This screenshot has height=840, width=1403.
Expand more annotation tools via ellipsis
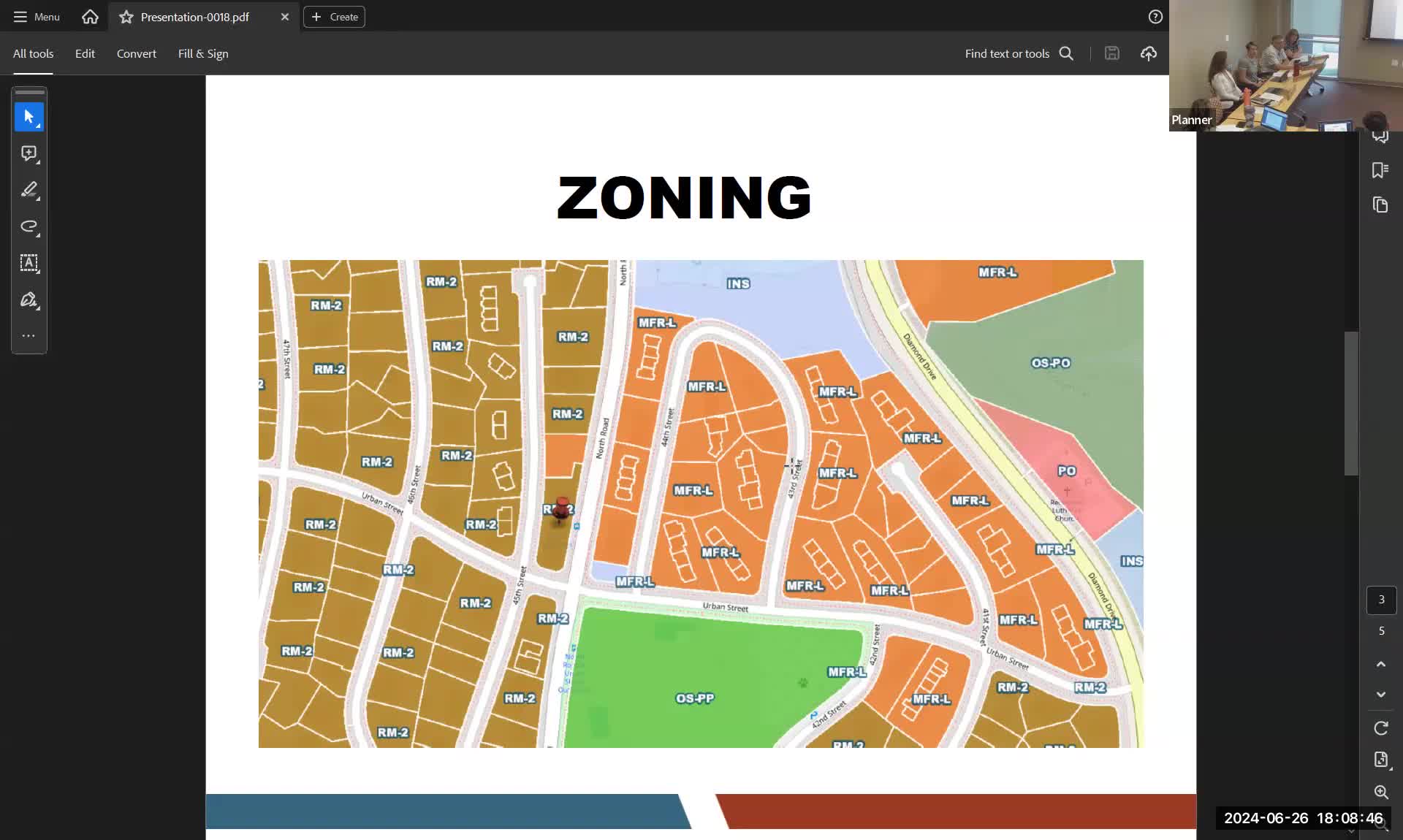coord(29,335)
